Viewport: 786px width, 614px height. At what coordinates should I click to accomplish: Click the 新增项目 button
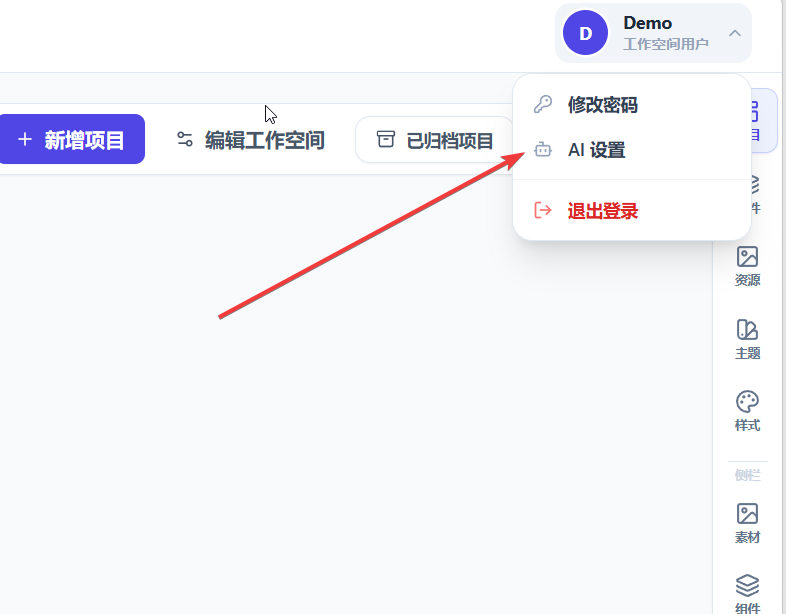71,139
